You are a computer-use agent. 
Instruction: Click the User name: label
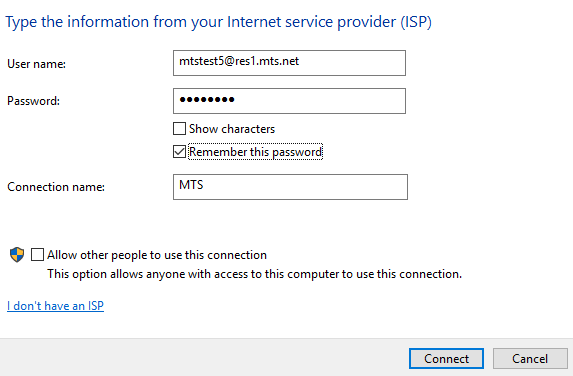point(37,64)
